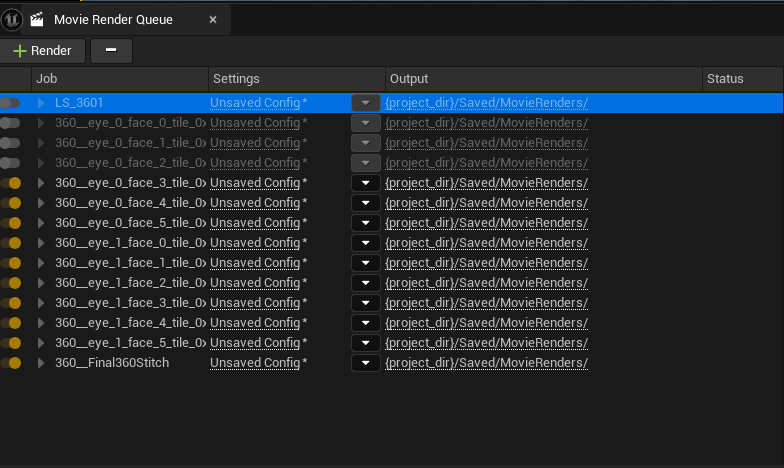Disable the 360__eye_1_face_0_tile_0 job toggle
Screen dimensions: 784x468
[x=10, y=243]
